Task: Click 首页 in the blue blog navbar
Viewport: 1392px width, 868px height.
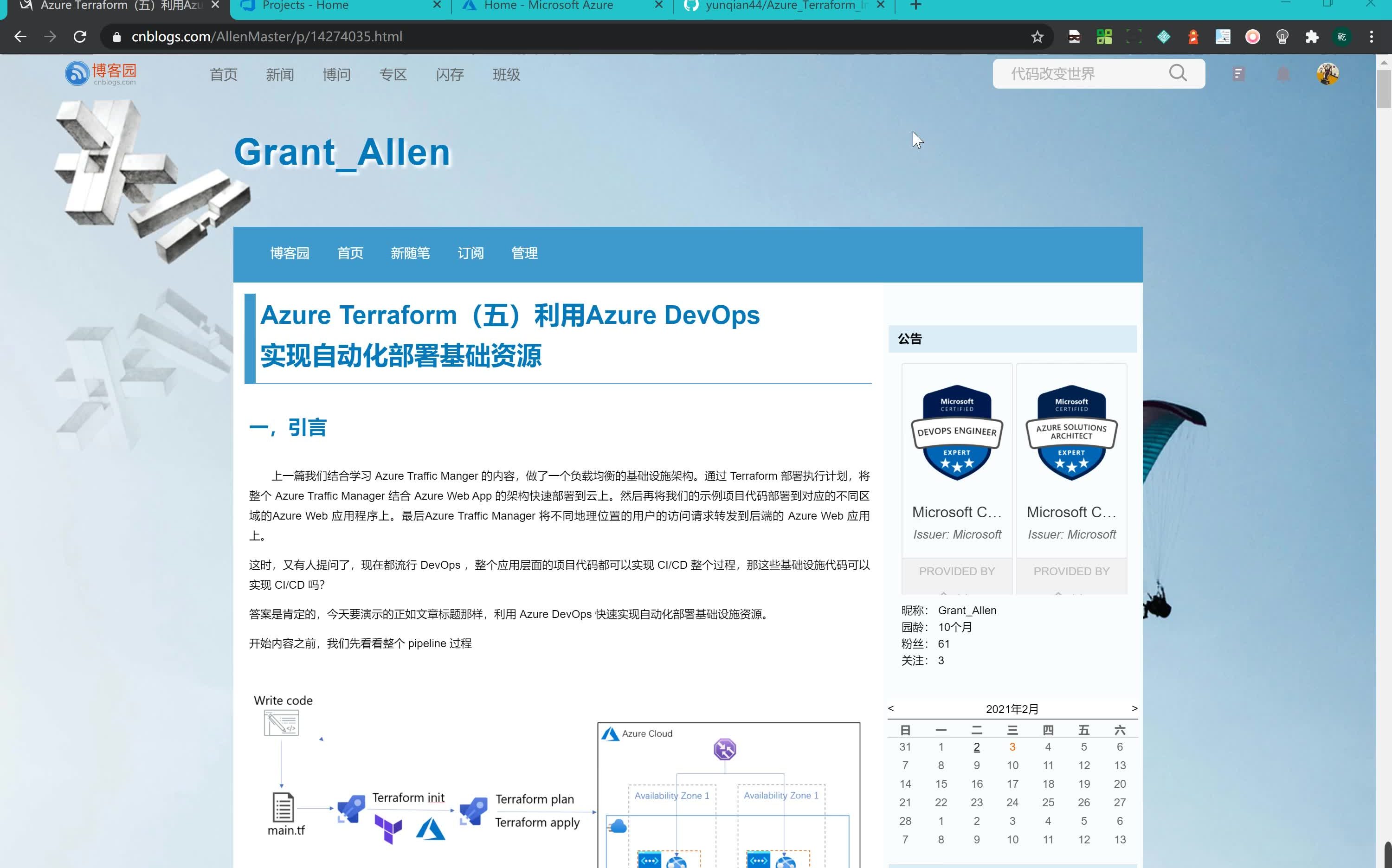Action: (x=350, y=253)
